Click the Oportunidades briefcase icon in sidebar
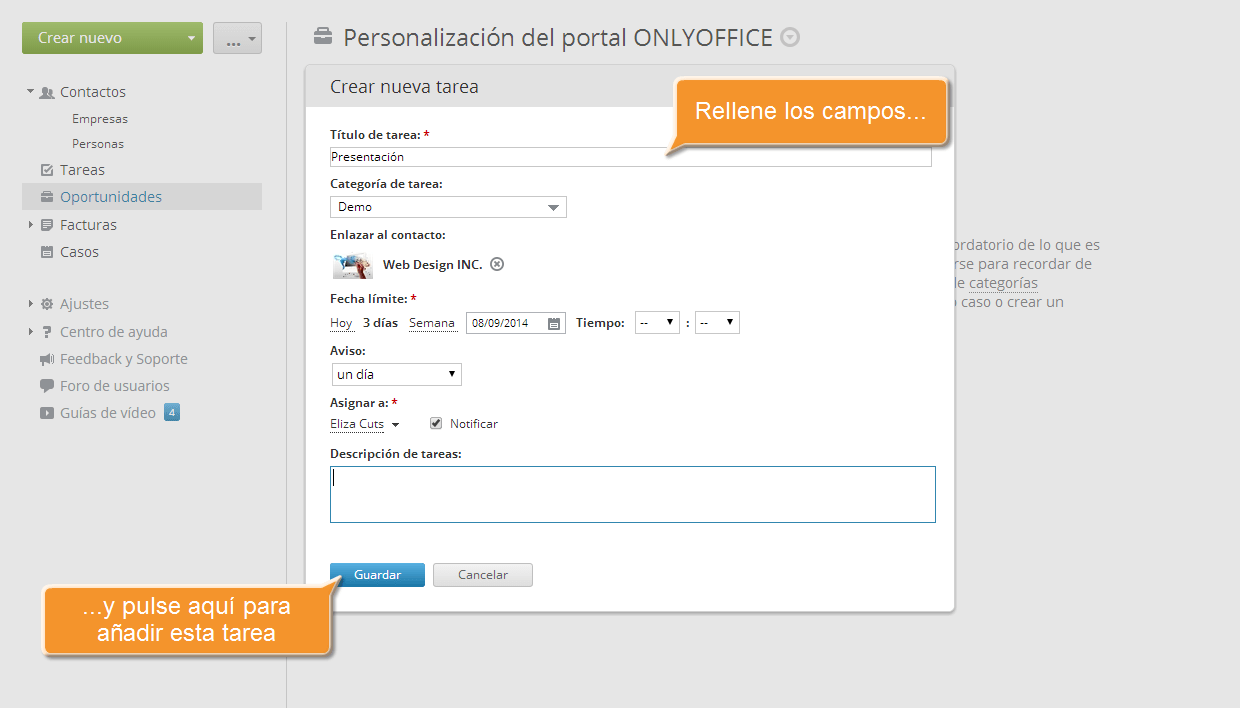The width and height of the screenshot is (1240, 708). (46, 197)
